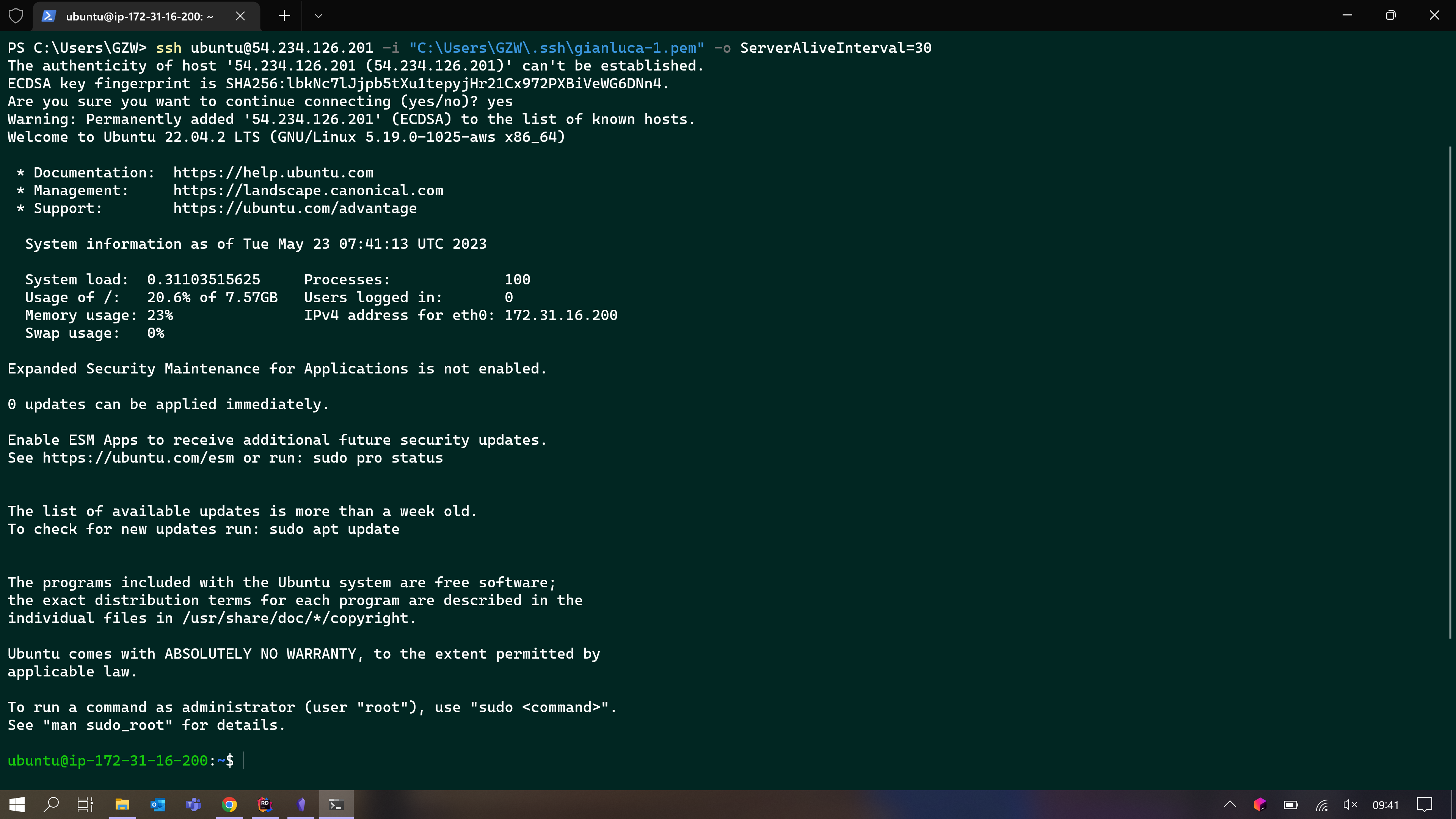Open Microsoft Teams from taskbar
1456x819 pixels.
coord(193,804)
